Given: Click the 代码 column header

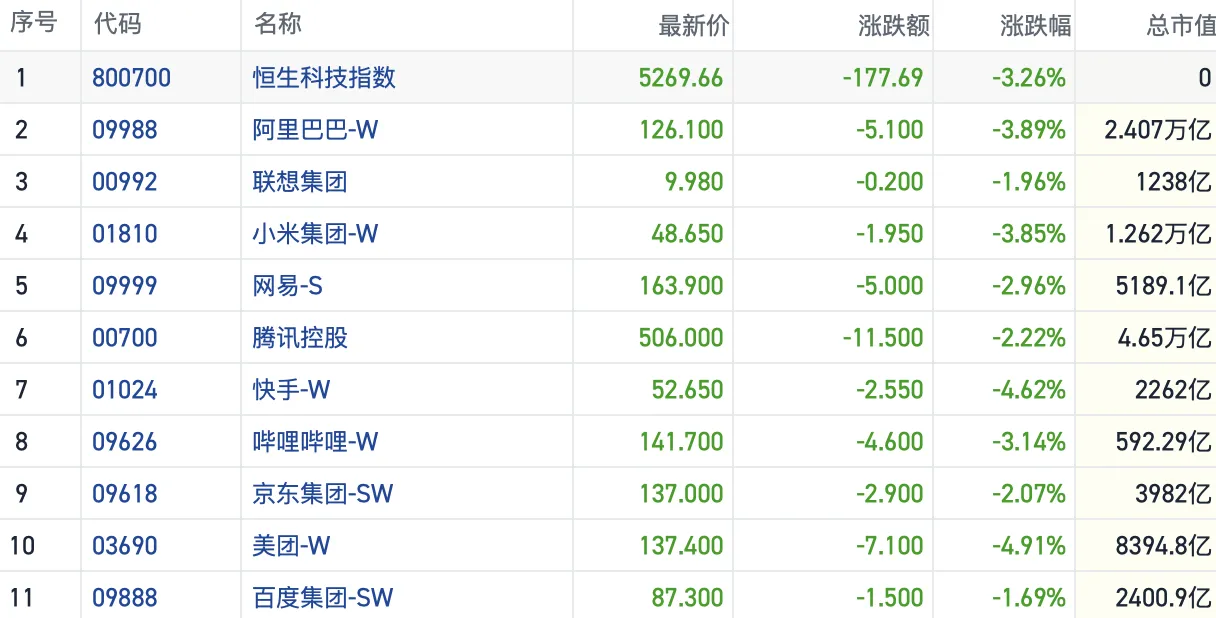Looking at the screenshot, I should pos(117,25).
